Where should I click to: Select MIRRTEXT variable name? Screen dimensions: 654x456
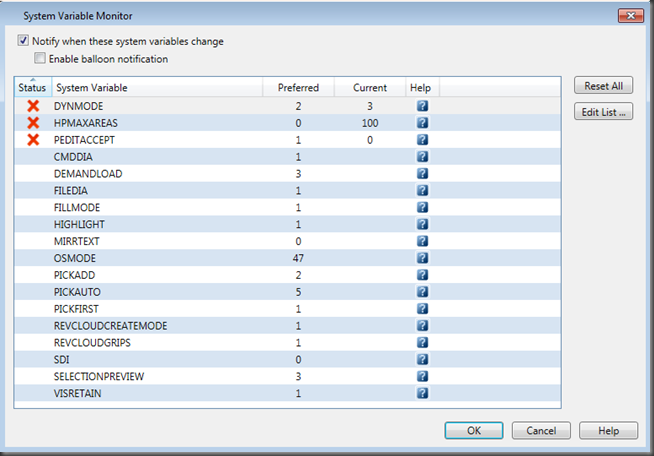click(76, 241)
